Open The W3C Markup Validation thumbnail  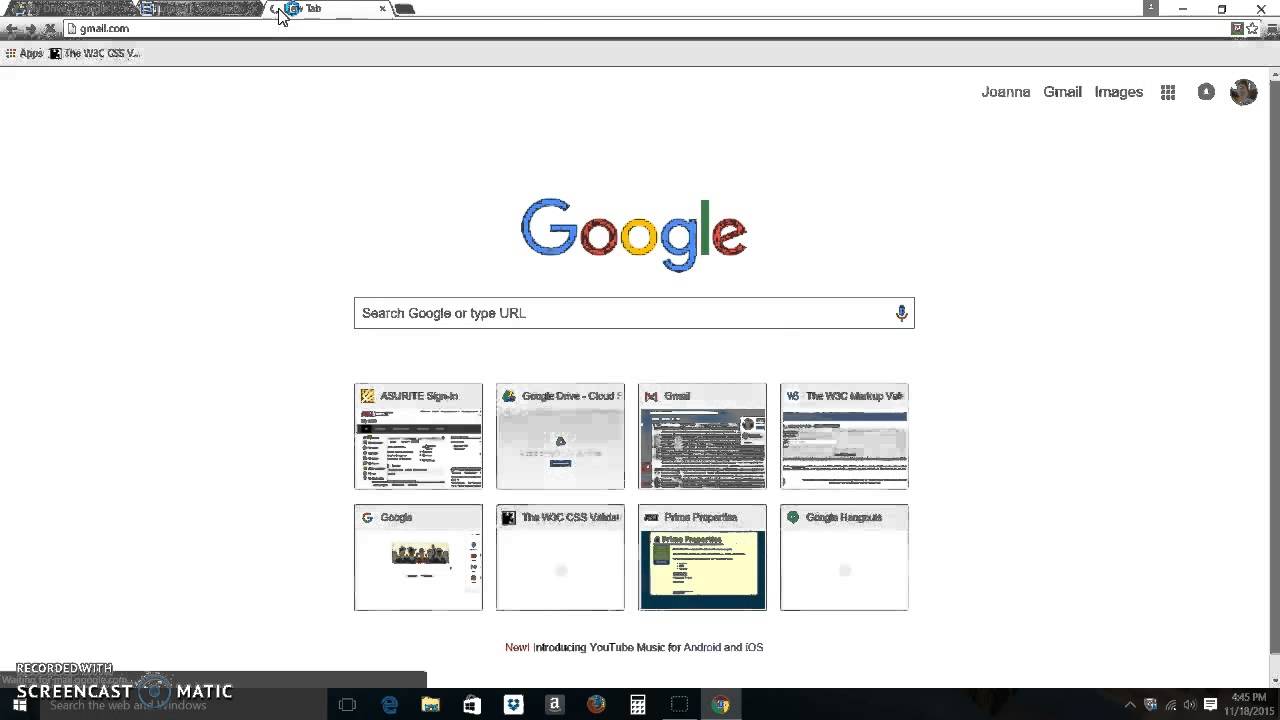[x=844, y=436]
